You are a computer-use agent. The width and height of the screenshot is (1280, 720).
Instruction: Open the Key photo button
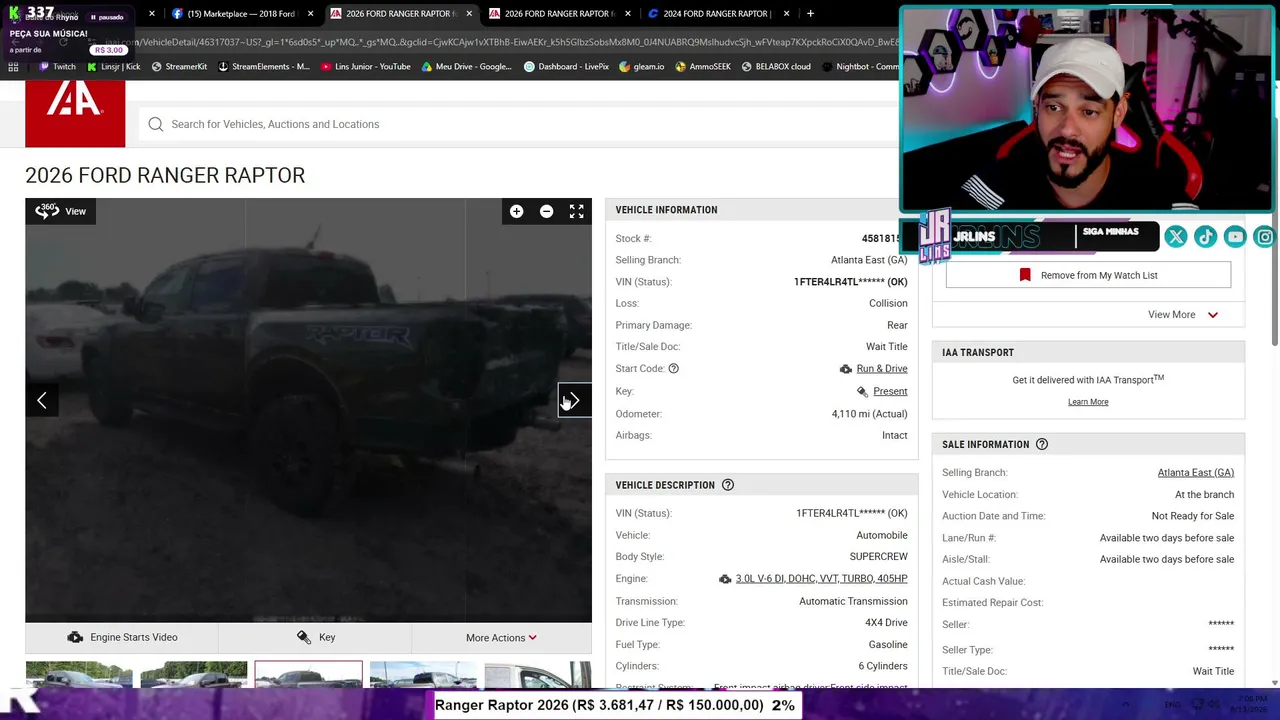click(x=315, y=637)
